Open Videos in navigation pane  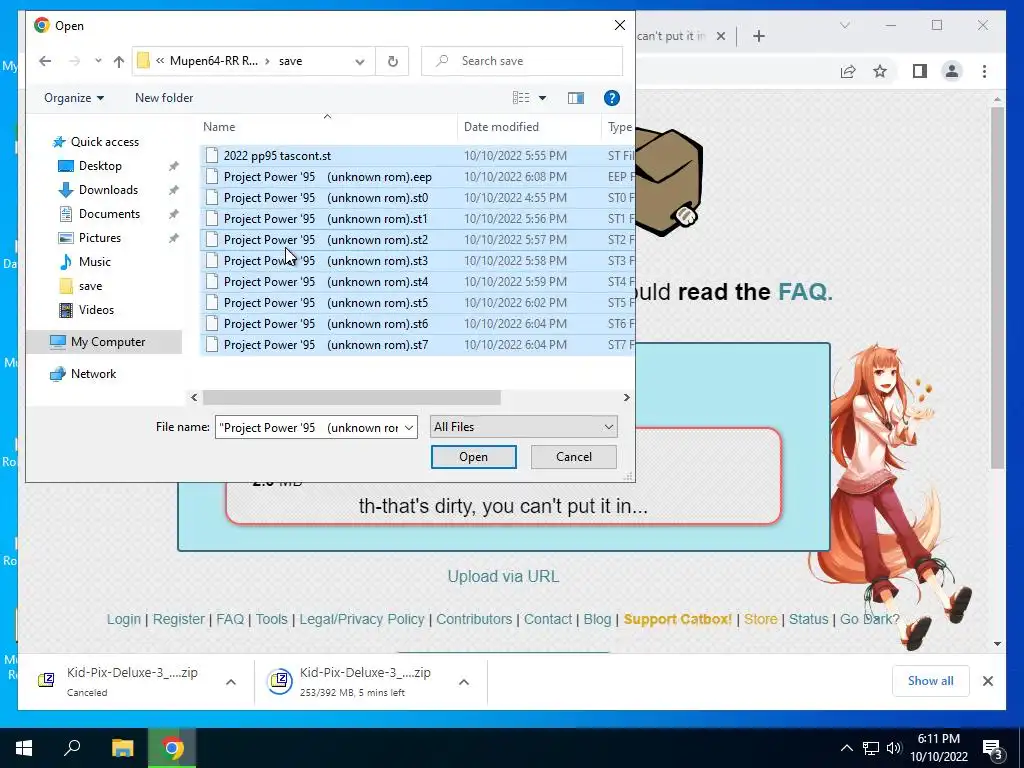[x=96, y=310]
